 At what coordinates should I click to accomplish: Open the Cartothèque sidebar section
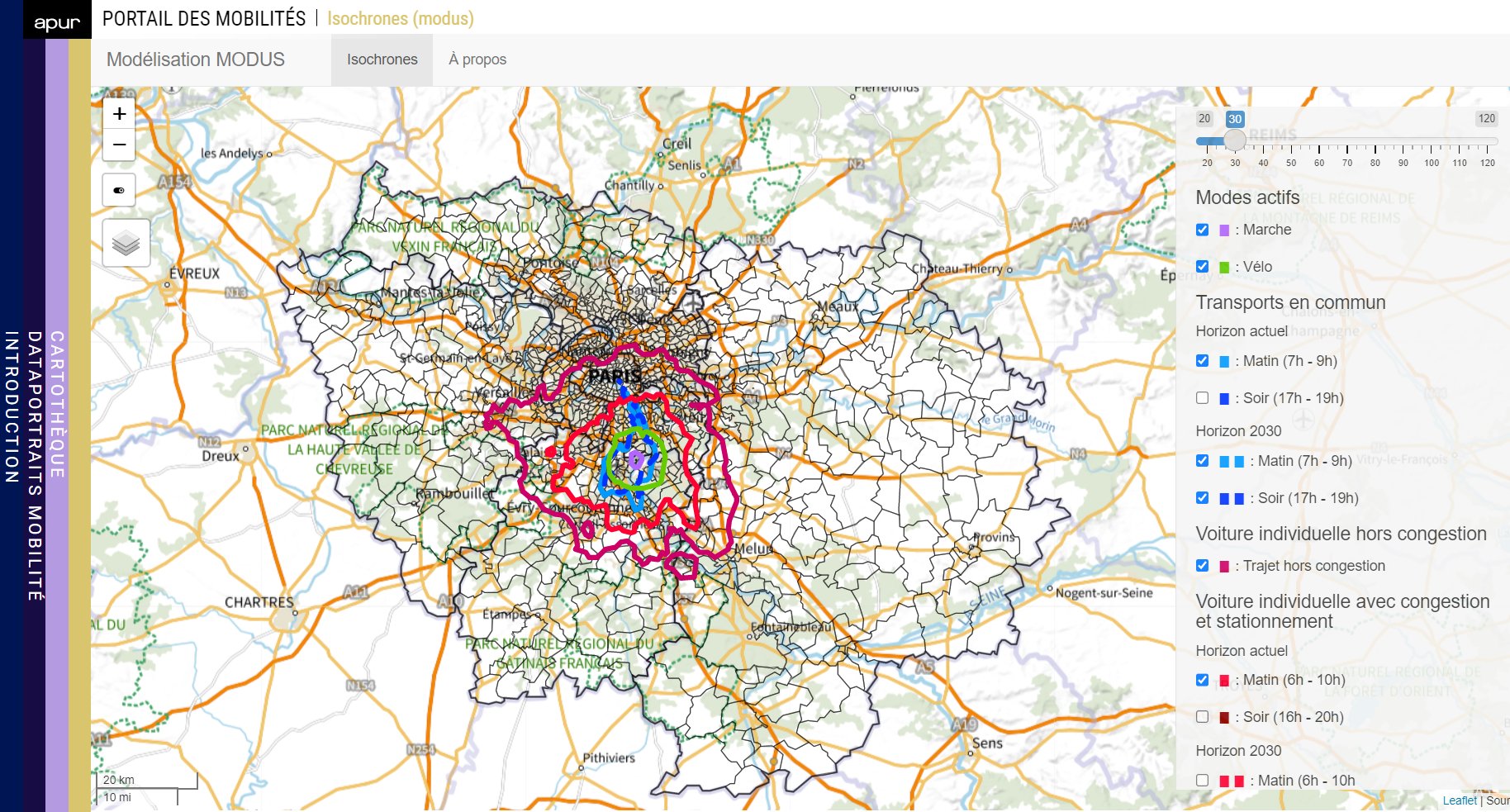[x=57, y=405]
